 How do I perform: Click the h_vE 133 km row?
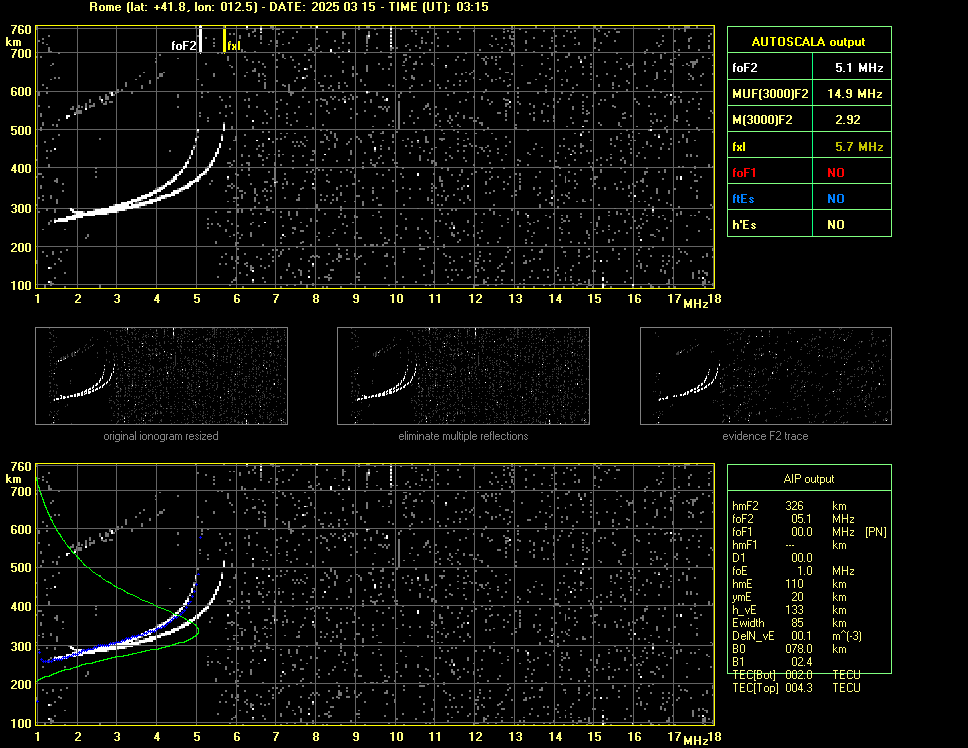(789, 610)
